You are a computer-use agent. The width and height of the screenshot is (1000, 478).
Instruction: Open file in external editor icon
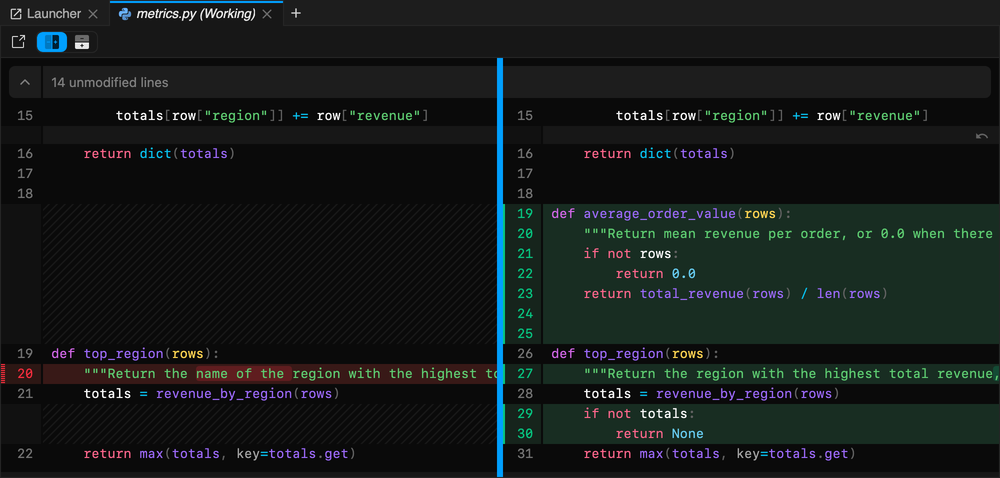point(18,42)
